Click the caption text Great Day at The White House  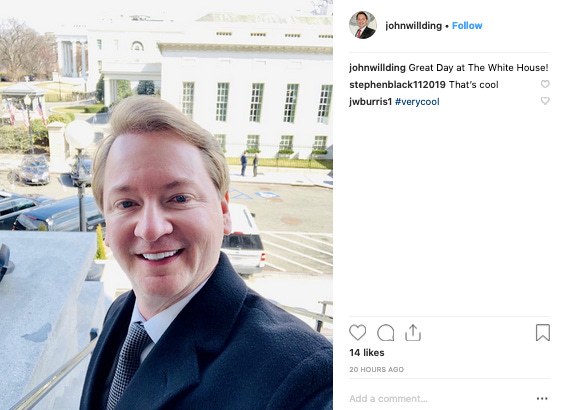click(478, 68)
